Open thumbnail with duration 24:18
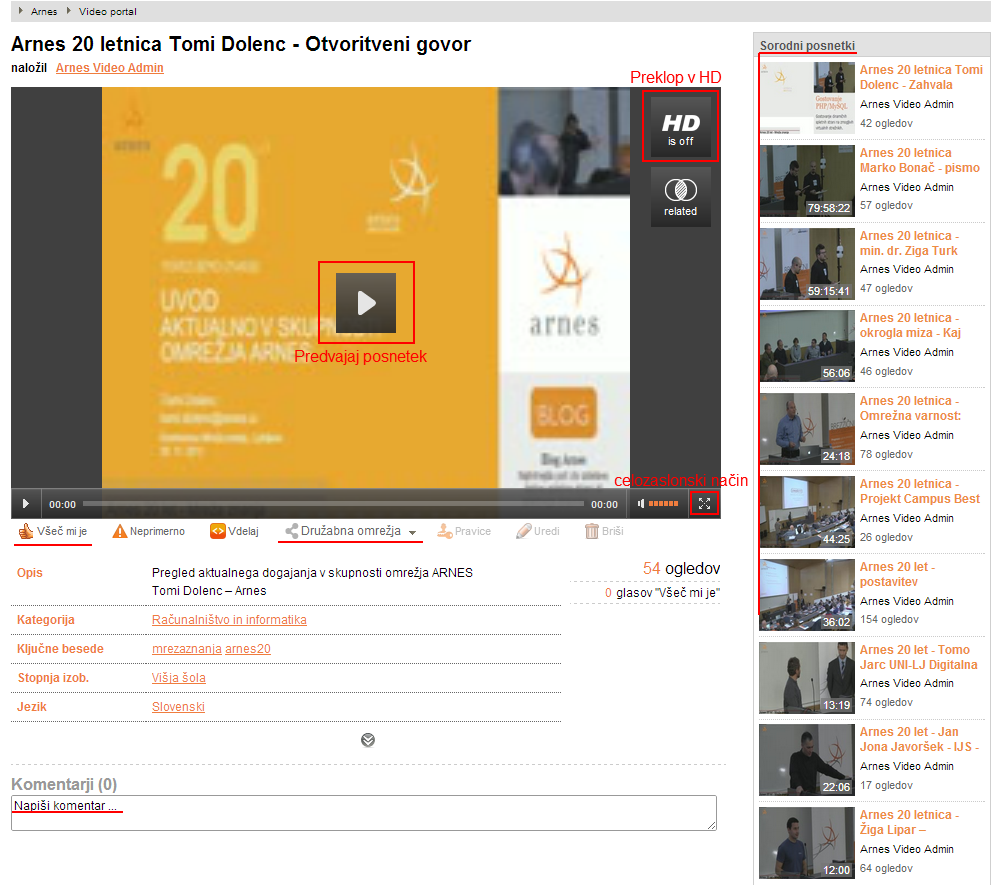Image resolution: width=1000 pixels, height=885 pixels. click(x=807, y=428)
